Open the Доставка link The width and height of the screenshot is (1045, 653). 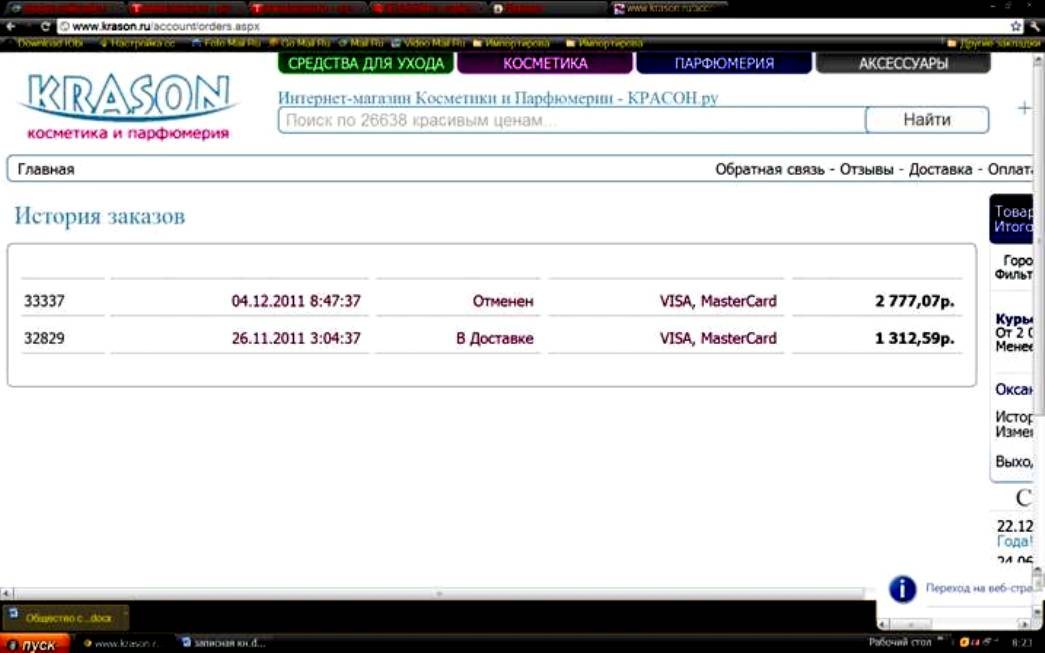940,169
